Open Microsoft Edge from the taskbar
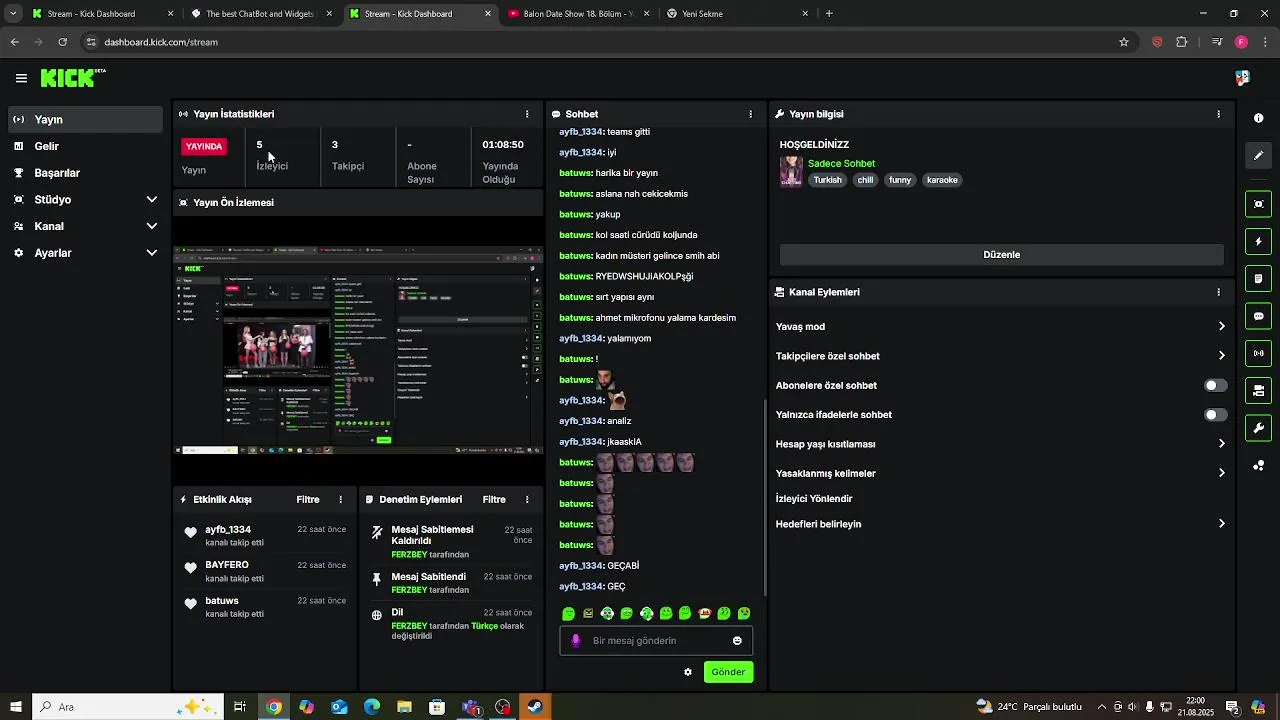Screen dimensions: 1280x720 [371, 707]
